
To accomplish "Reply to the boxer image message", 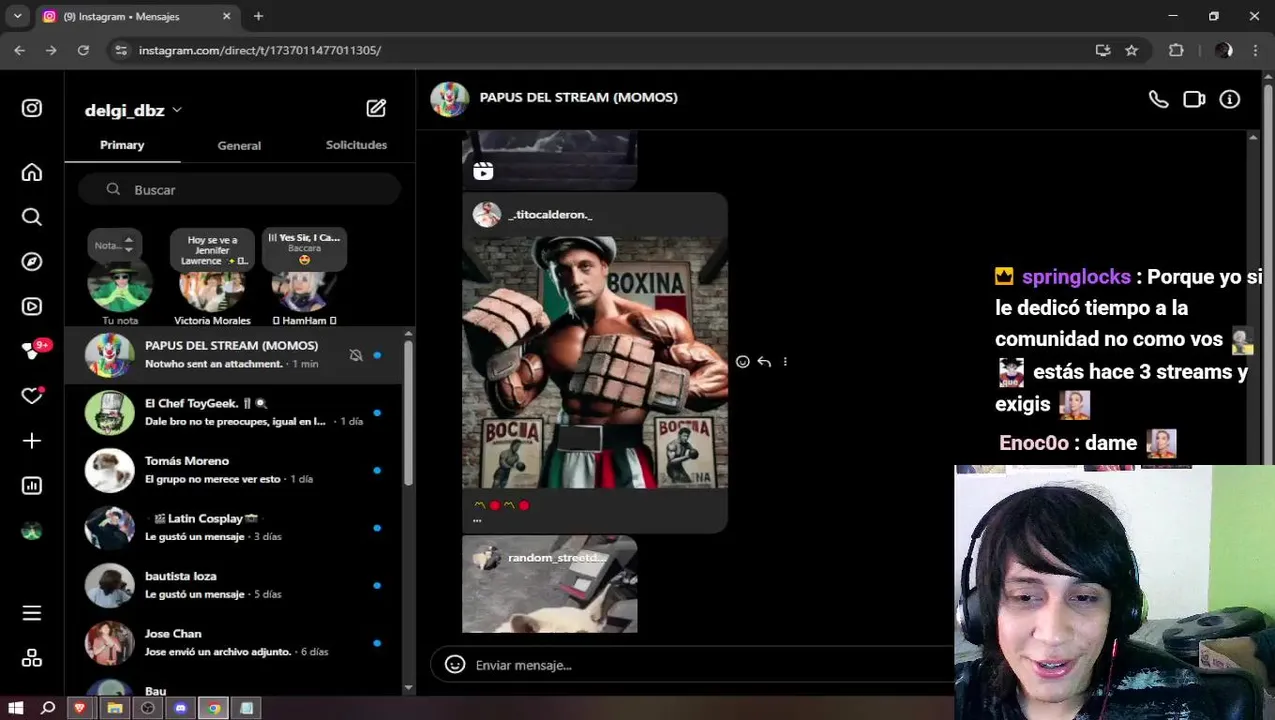I will (x=764, y=362).
